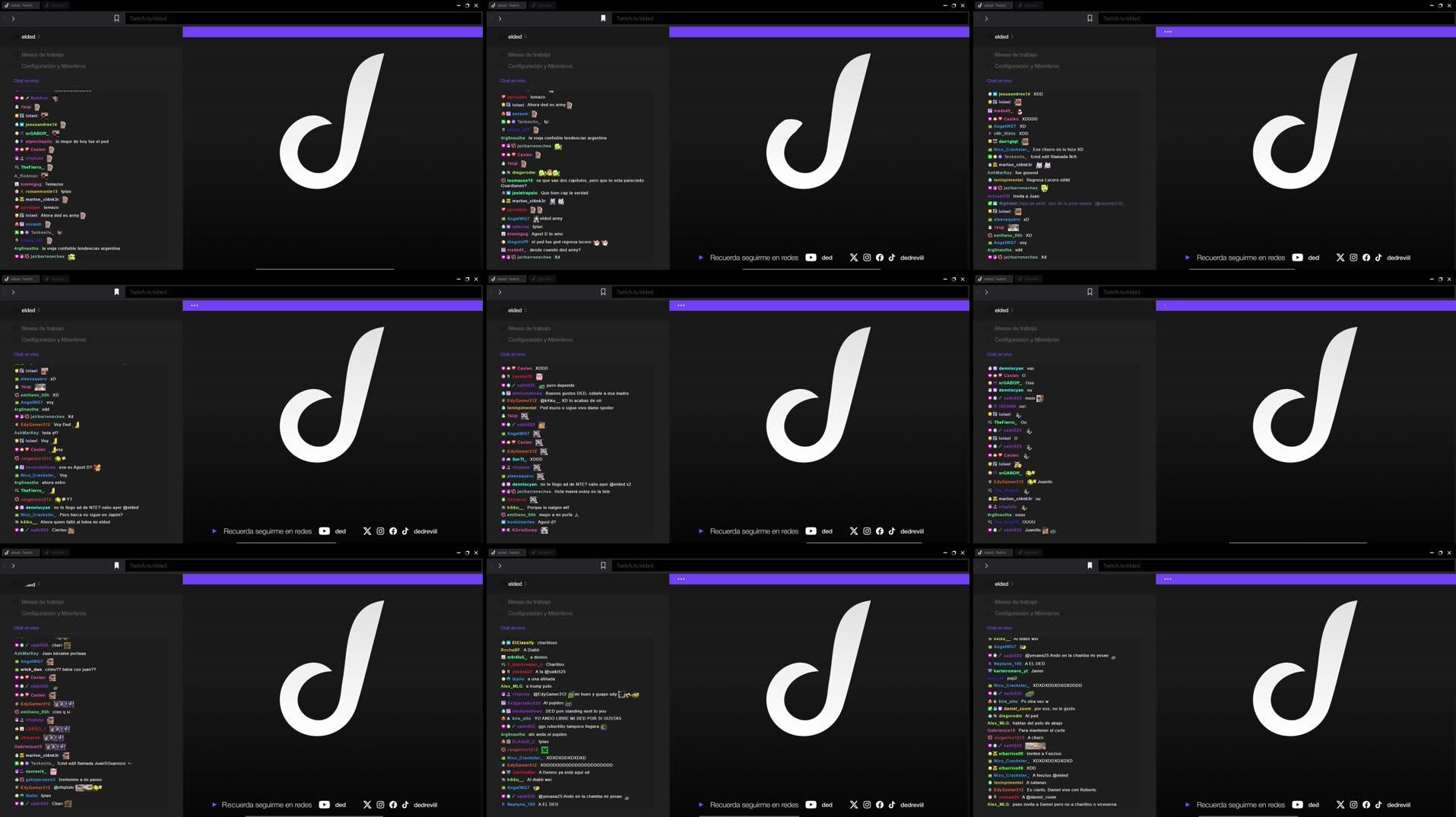This screenshot has height=817, width=1456.
Task: Click the horizontal scrollbar under top-left window's video
Action: (325, 268)
